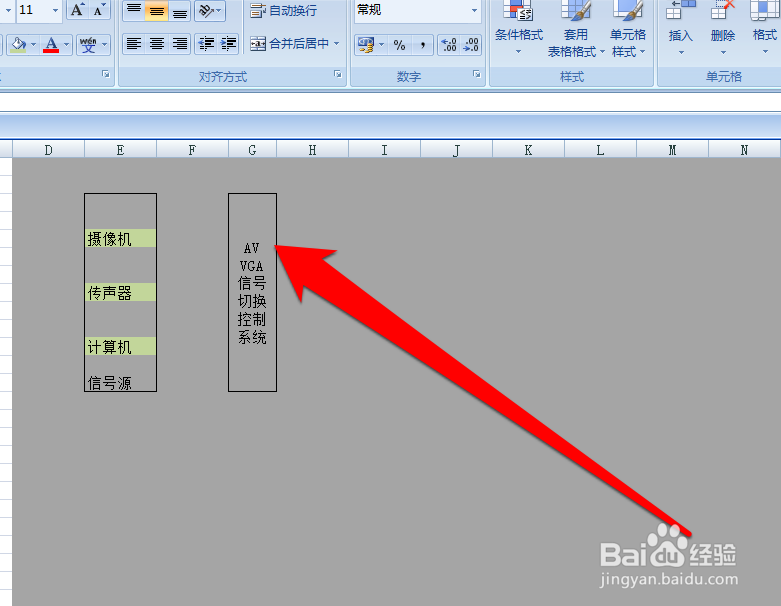This screenshot has height=606, width=781.
Task: Click the formula bar input area
Action: pos(390,102)
